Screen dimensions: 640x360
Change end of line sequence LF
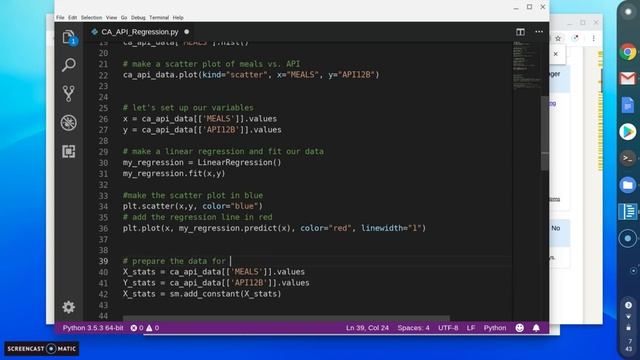coord(471,328)
